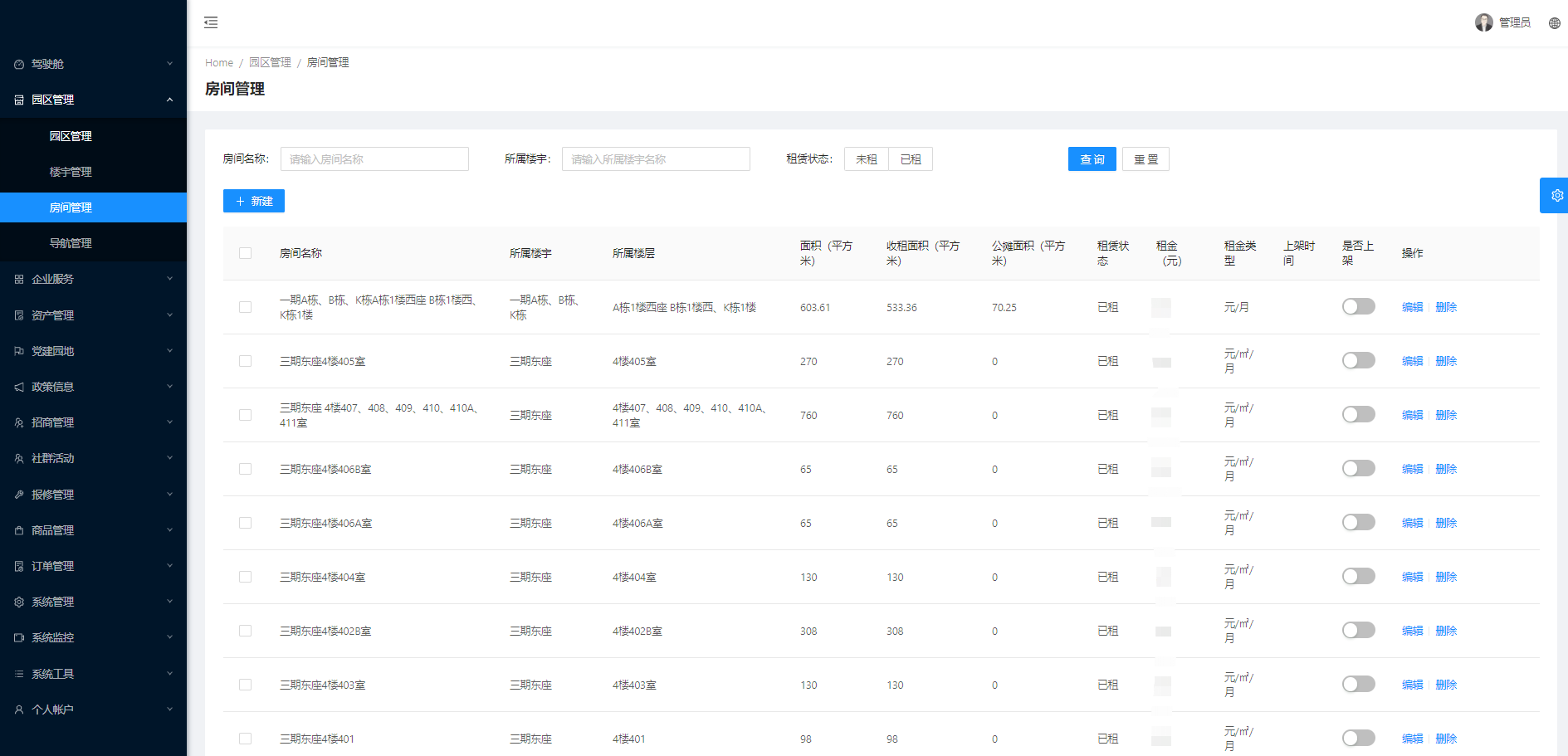1568x756 pixels.
Task: Click the 商品管理 shopping bag icon
Action: pyautogui.click(x=19, y=530)
